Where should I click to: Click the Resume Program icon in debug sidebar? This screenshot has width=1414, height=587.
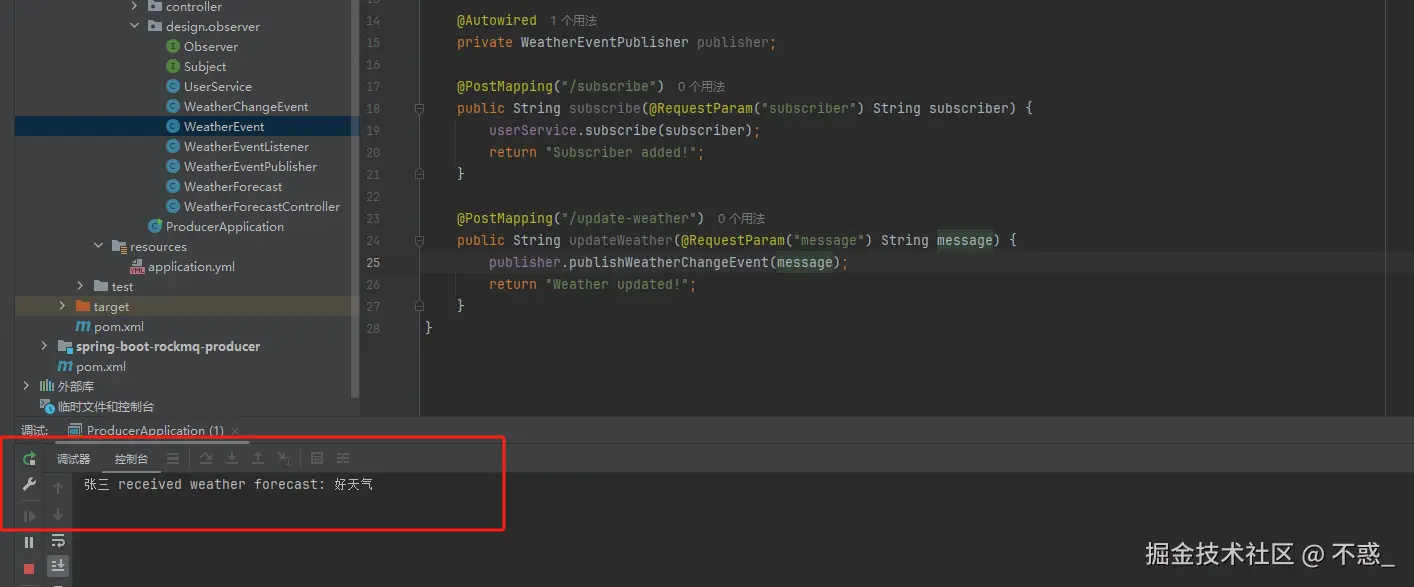(29, 516)
